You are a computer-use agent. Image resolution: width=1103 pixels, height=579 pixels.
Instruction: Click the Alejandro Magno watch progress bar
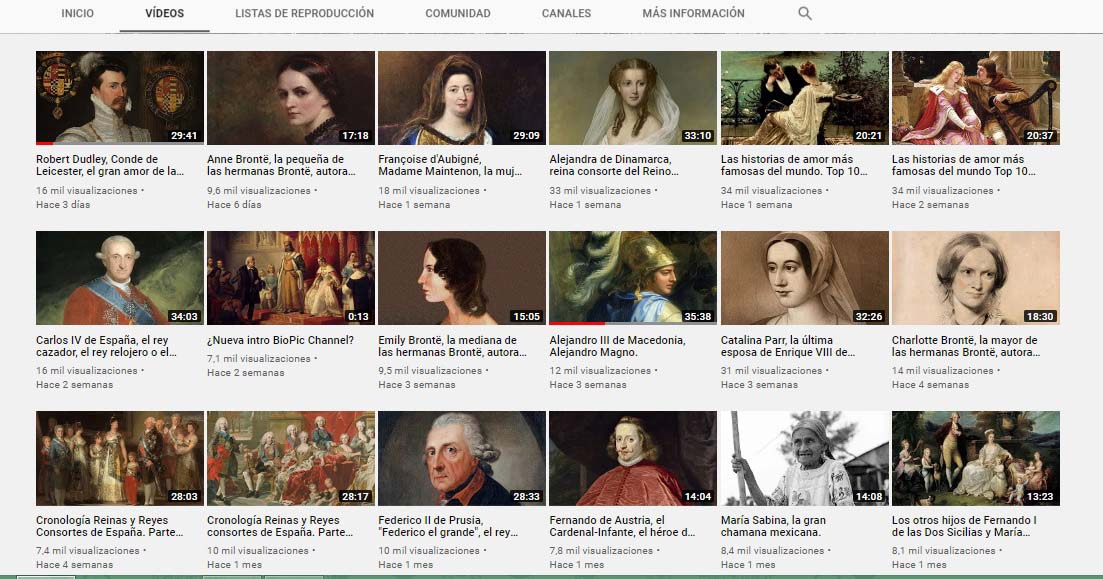[x=632, y=324]
